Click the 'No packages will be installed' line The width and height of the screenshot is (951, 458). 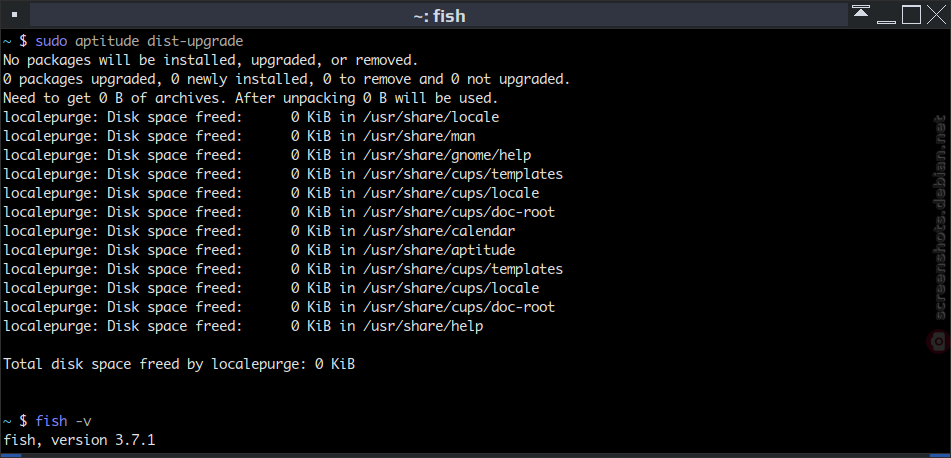click(211, 60)
